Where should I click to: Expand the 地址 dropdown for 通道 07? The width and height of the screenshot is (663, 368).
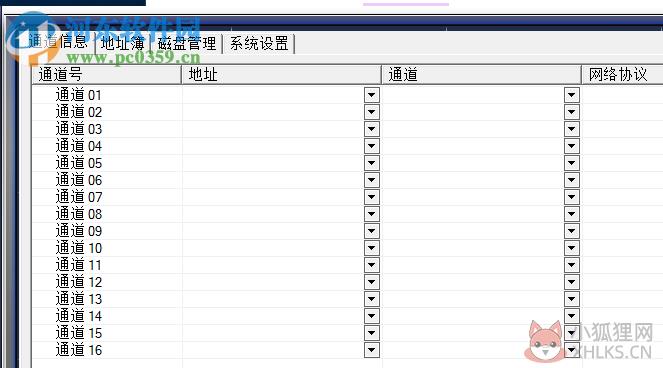click(x=372, y=197)
